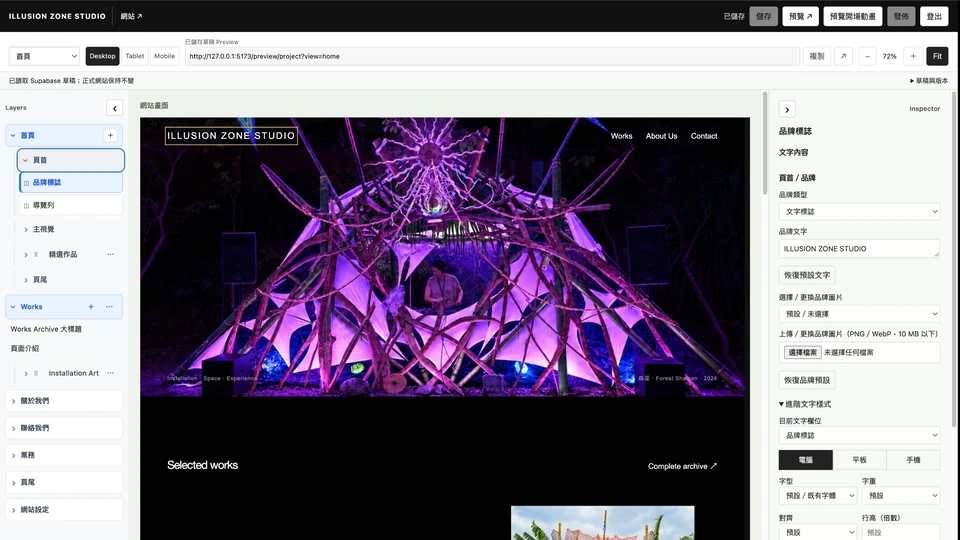Collapse the Works group

coord(13,307)
